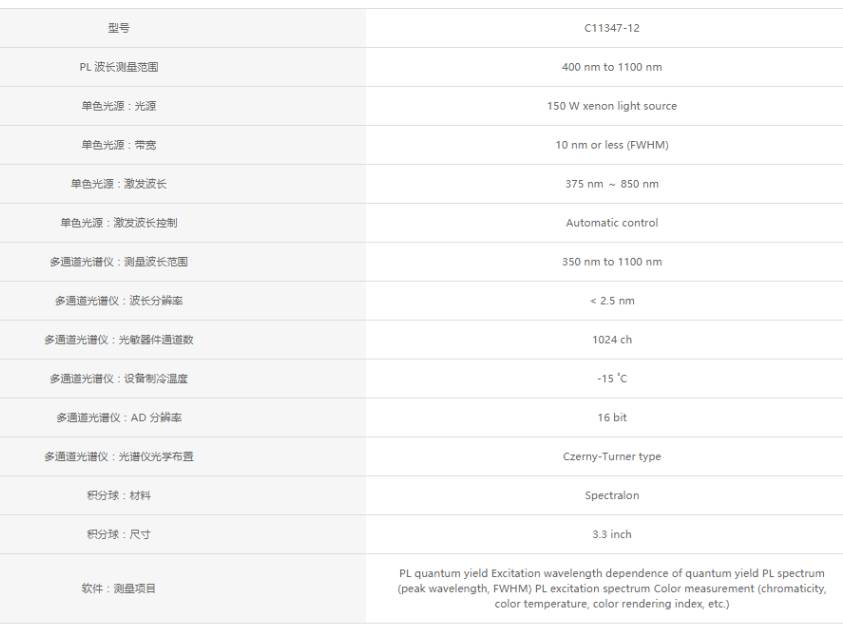This screenshot has height=625, width=843.
Task: Select the 16 bit value
Action: pyautogui.click(x=612, y=418)
